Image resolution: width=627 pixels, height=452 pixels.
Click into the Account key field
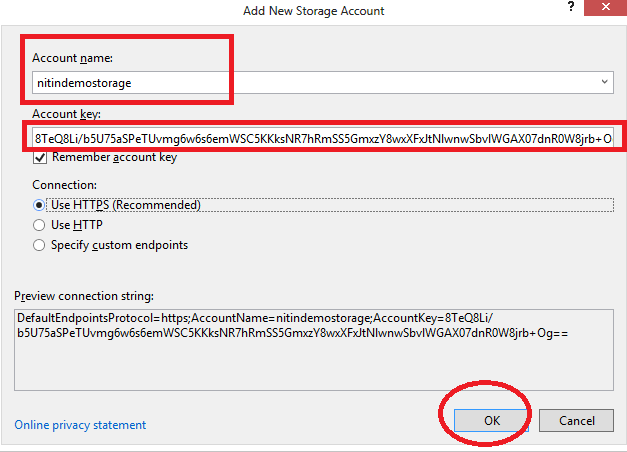coord(320,137)
